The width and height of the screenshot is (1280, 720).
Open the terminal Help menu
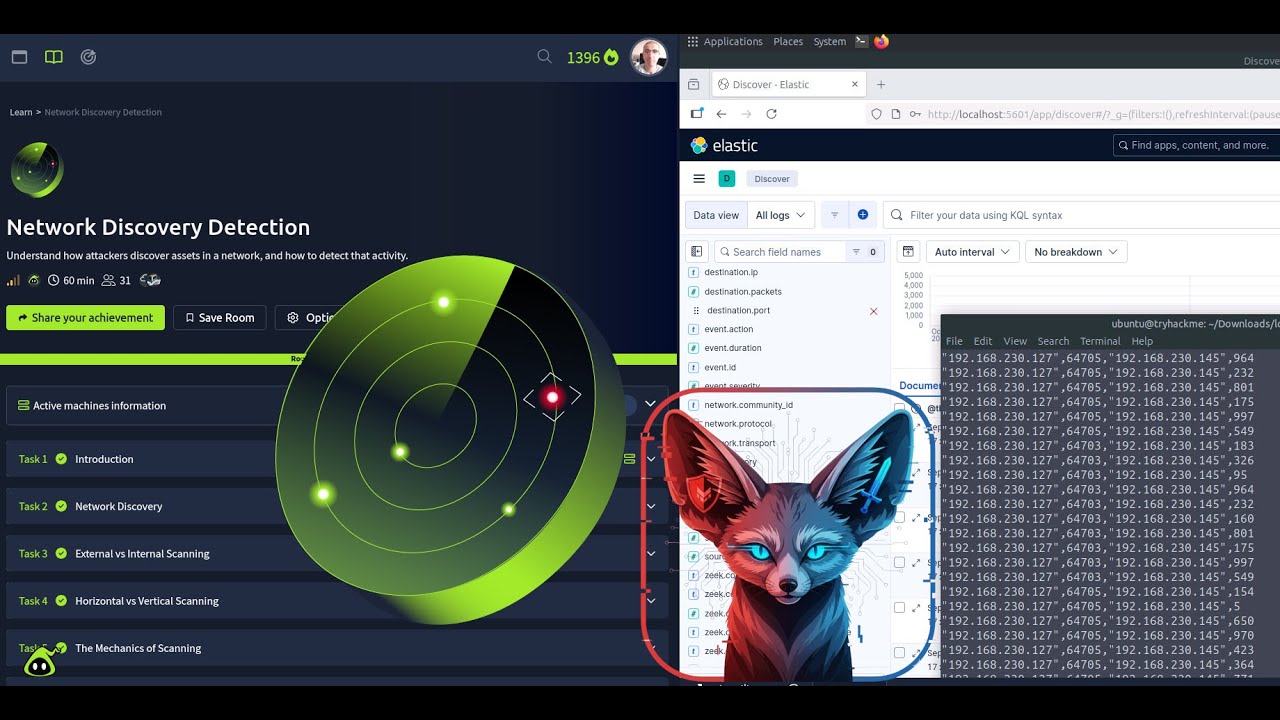[x=1142, y=341]
